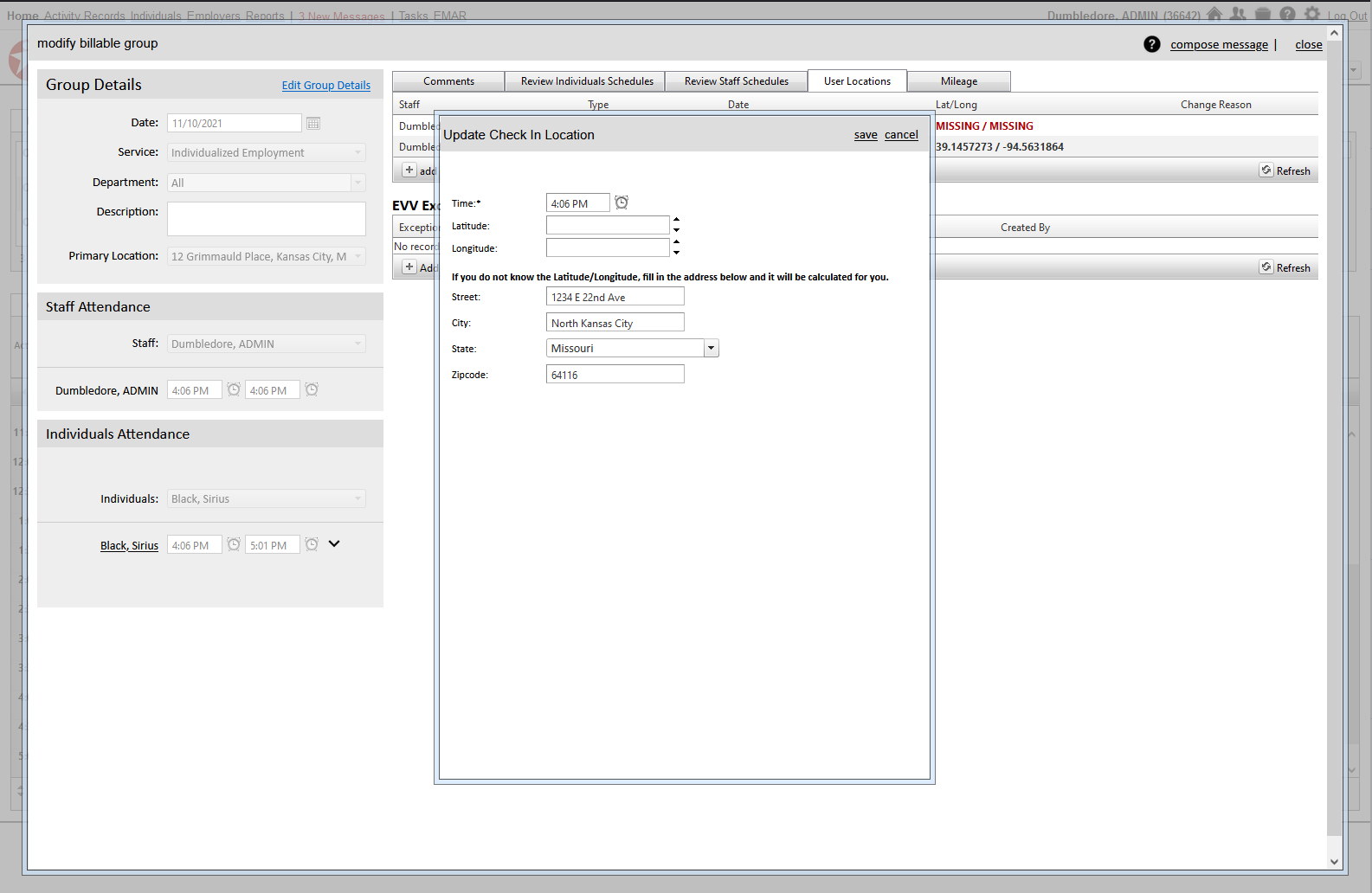Open the calendar picker beside Date field

(313, 124)
